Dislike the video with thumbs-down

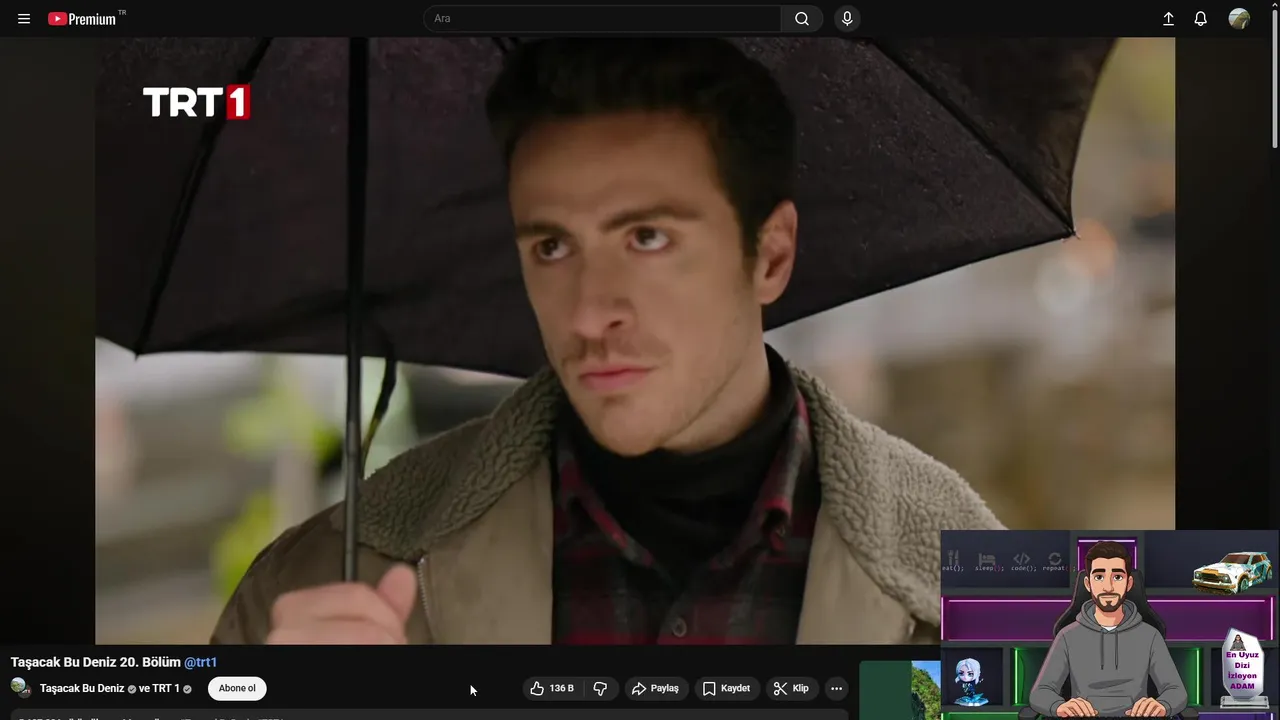click(600, 688)
